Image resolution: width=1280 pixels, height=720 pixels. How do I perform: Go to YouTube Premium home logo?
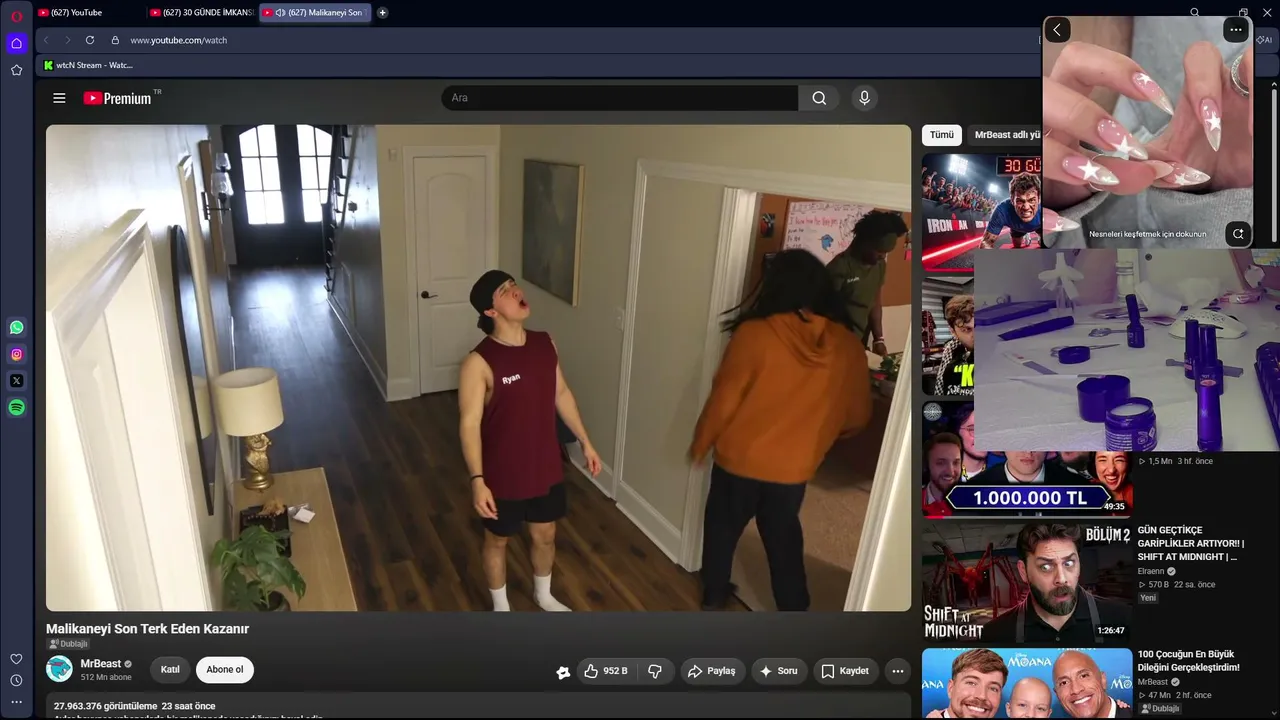[x=118, y=98]
